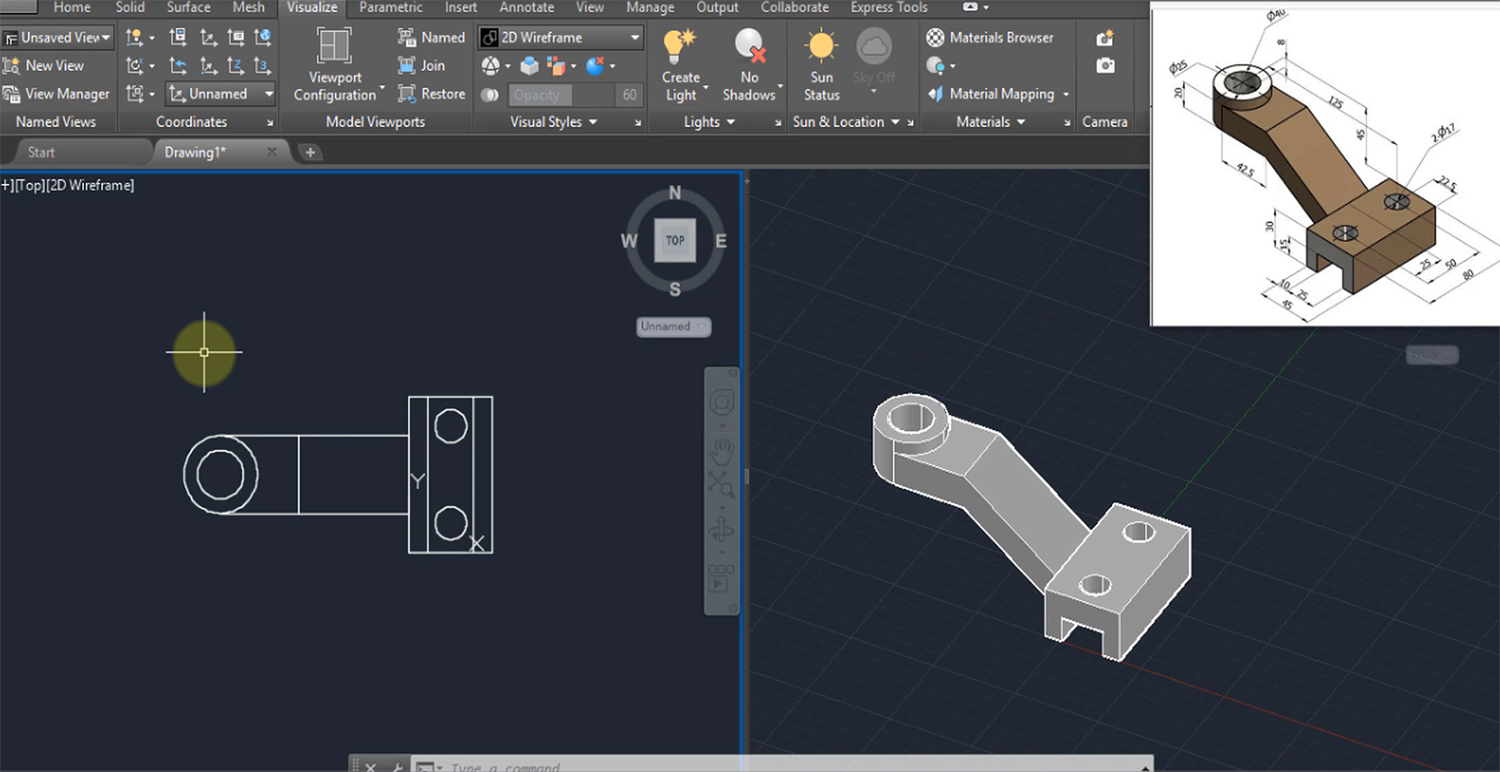The height and width of the screenshot is (772, 1500).
Task: Expand the Sun & Location panel
Action: click(x=846, y=122)
